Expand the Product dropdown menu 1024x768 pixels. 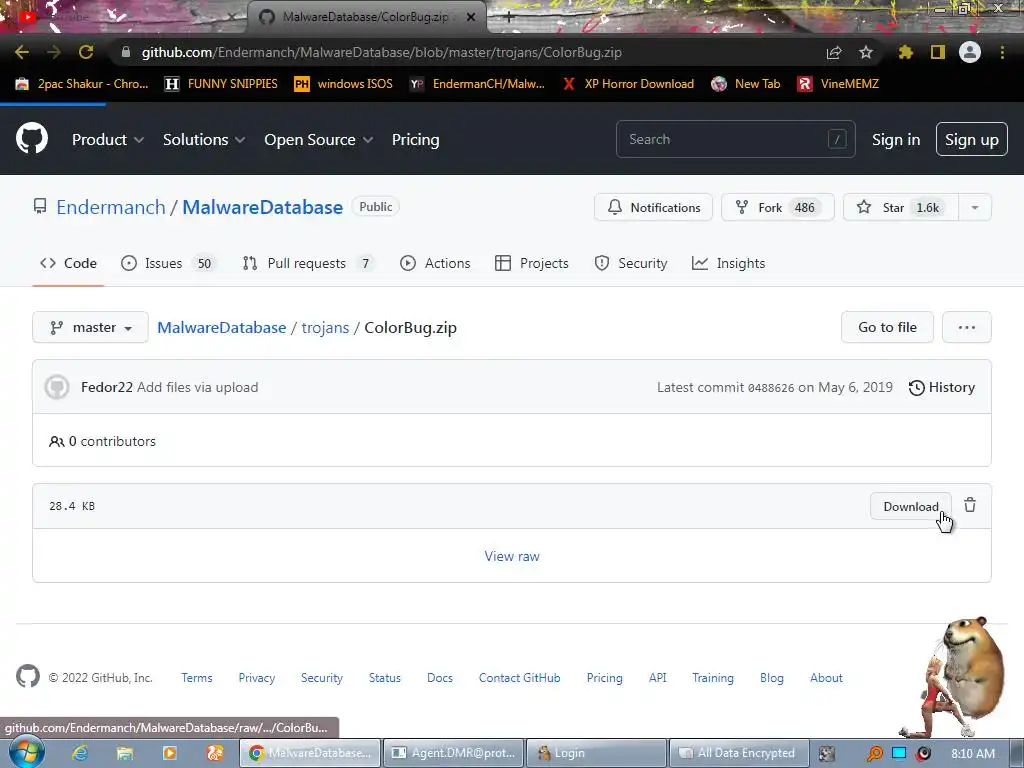click(x=108, y=140)
